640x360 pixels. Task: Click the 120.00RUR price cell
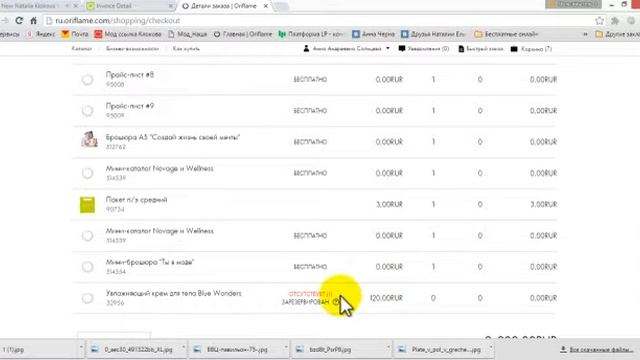tap(386, 298)
